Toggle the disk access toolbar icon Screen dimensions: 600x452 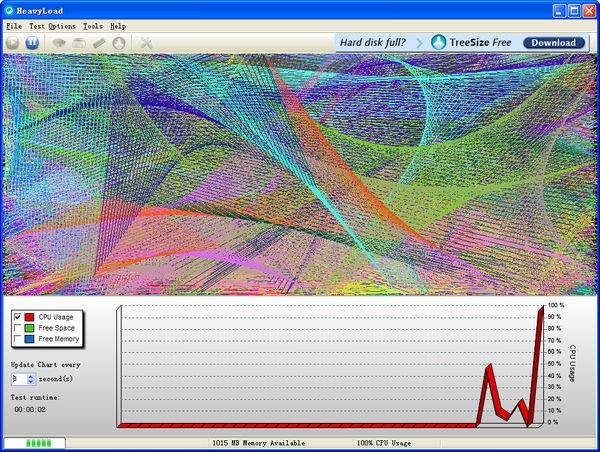[119, 43]
